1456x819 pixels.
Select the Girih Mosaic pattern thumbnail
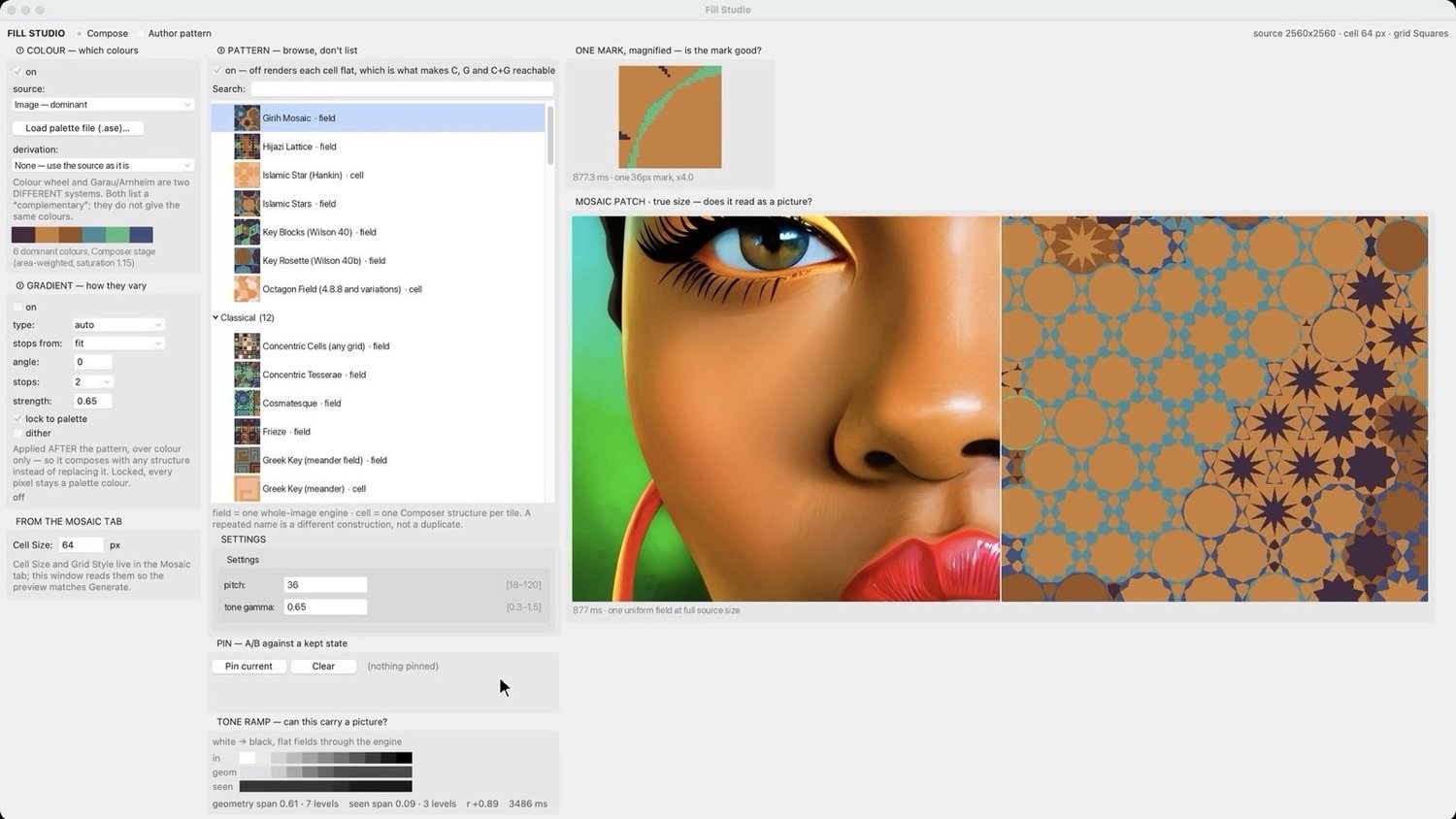(247, 118)
